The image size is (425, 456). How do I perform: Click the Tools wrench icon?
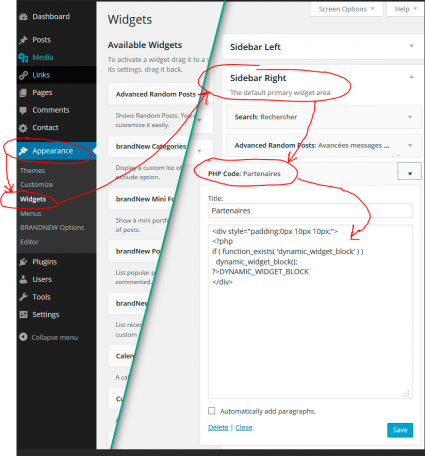[23, 297]
